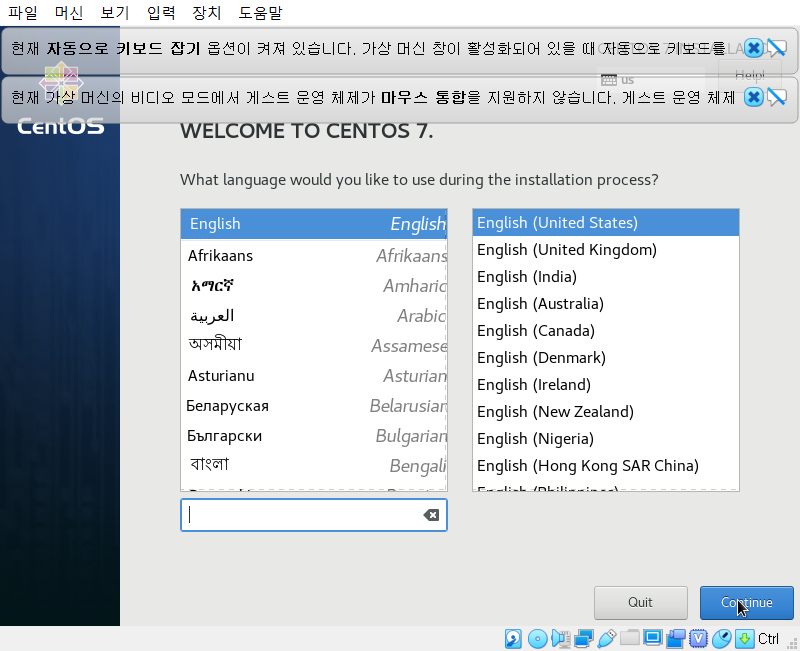Suppress the keyboard capture message permanently
The width and height of the screenshot is (800, 651).
point(777,48)
